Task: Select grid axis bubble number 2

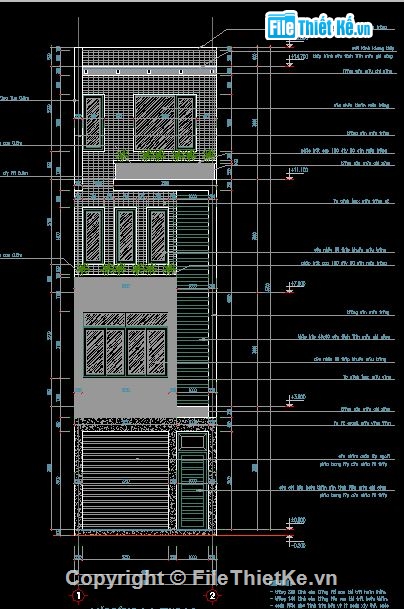Action: (x=212, y=595)
